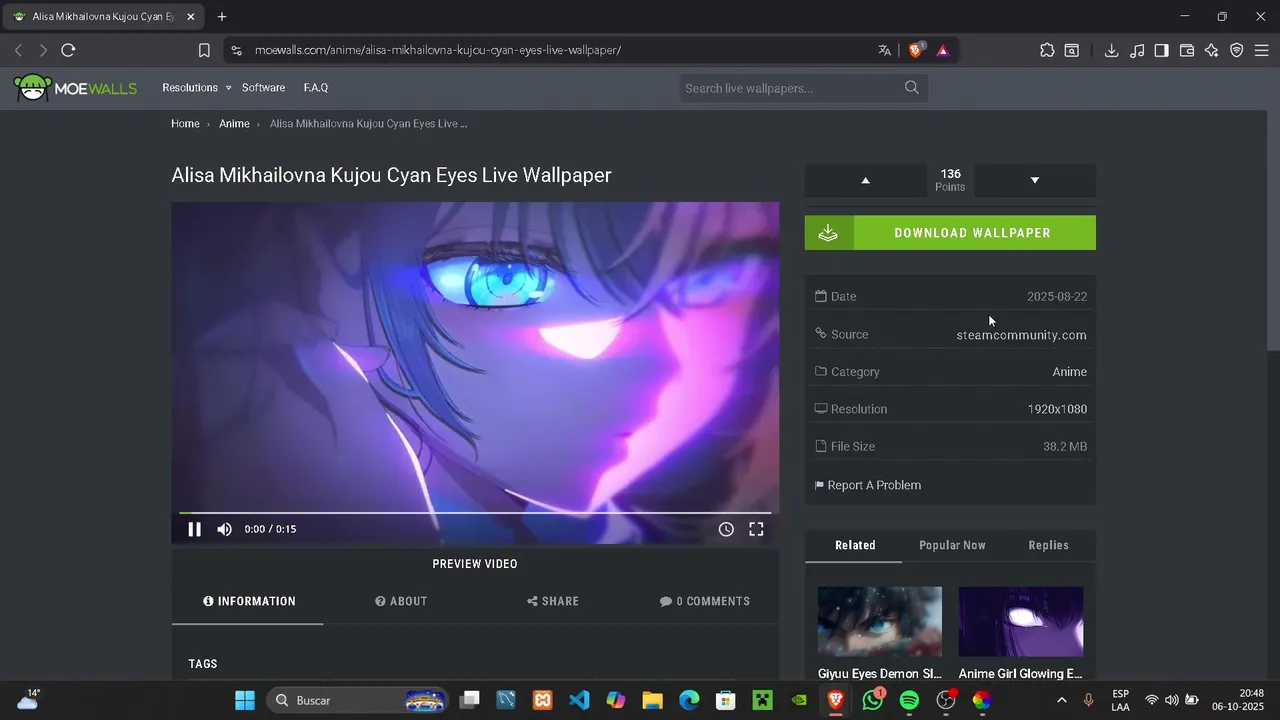Open File Explorer from the taskbar

coord(652,700)
